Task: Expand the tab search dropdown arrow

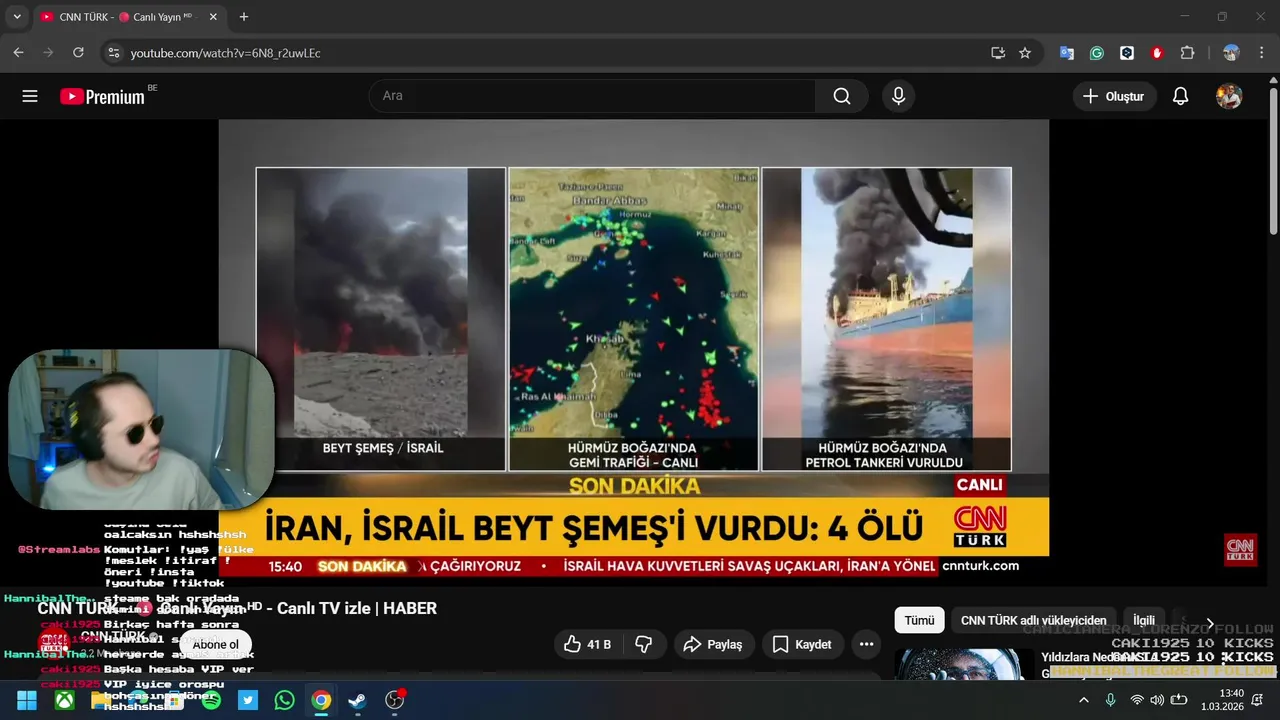Action: pos(17,17)
